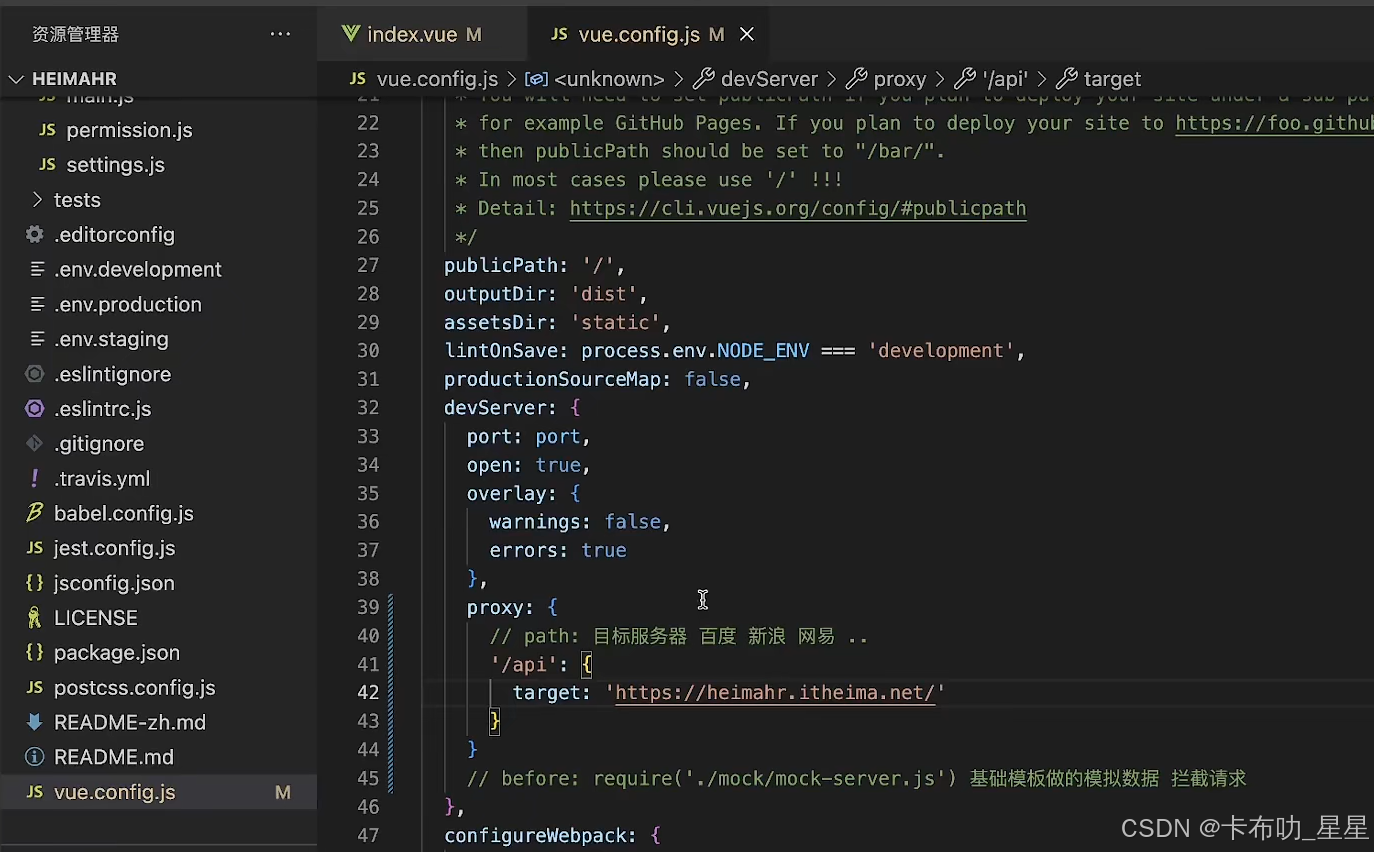Image resolution: width=1374 pixels, height=852 pixels.
Task: Click the JS icon on vue.config.js tab
Action: 559,34
